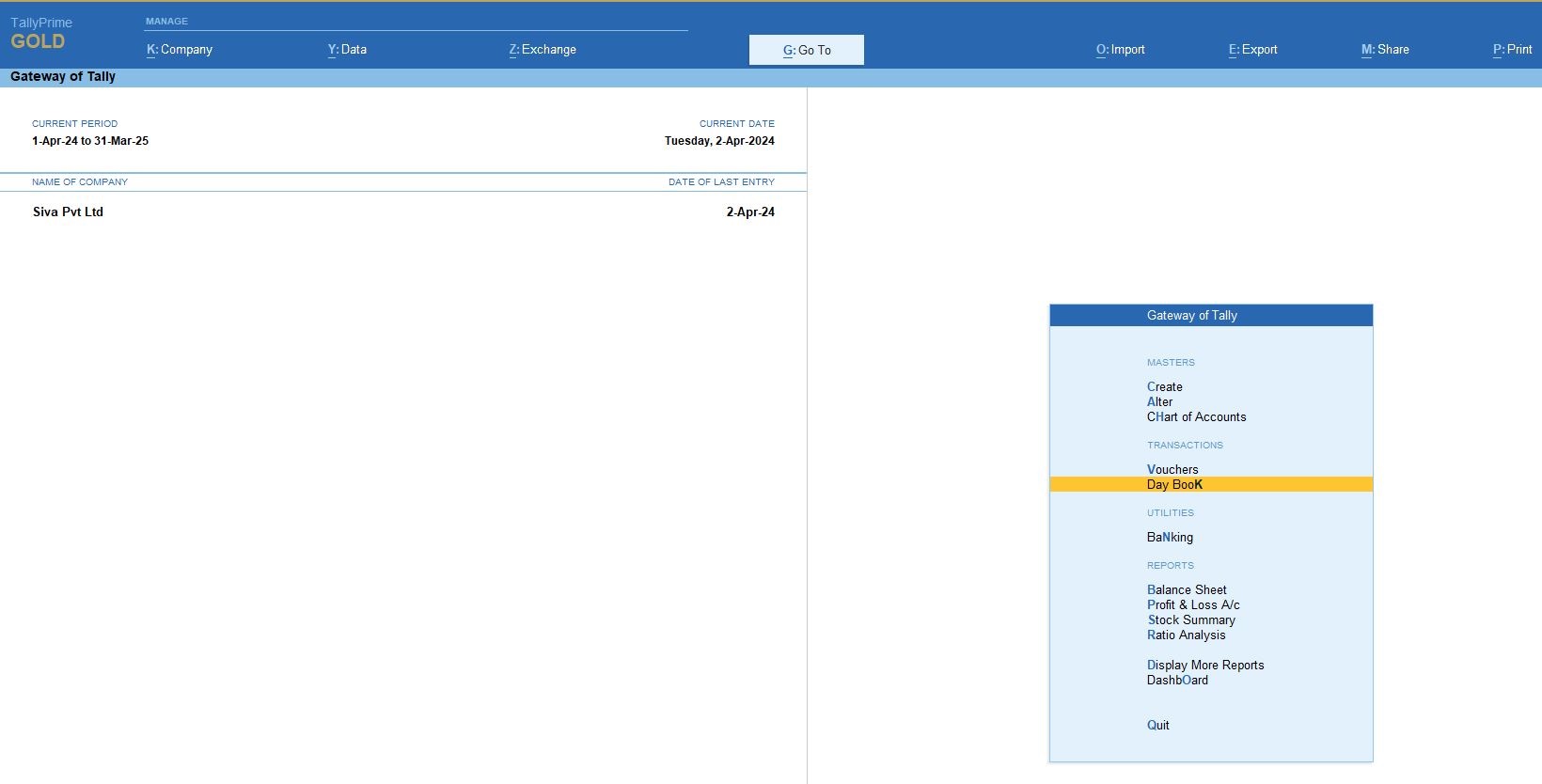Open the P: Print menu
The height and width of the screenshot is (784, 1542).
[x=1512, y=50]
